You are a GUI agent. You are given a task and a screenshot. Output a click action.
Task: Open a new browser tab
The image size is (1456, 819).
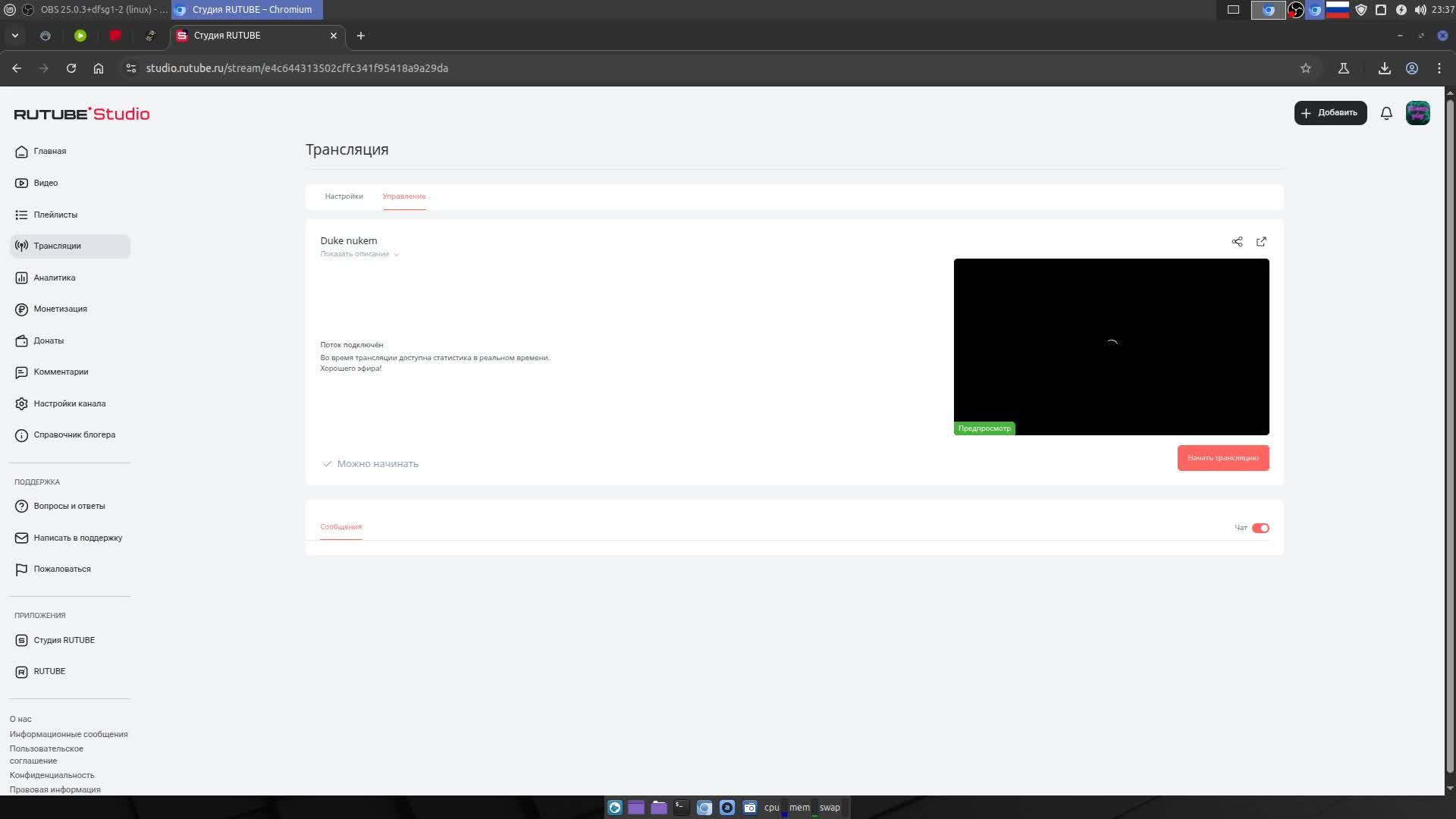click(361, 36)
